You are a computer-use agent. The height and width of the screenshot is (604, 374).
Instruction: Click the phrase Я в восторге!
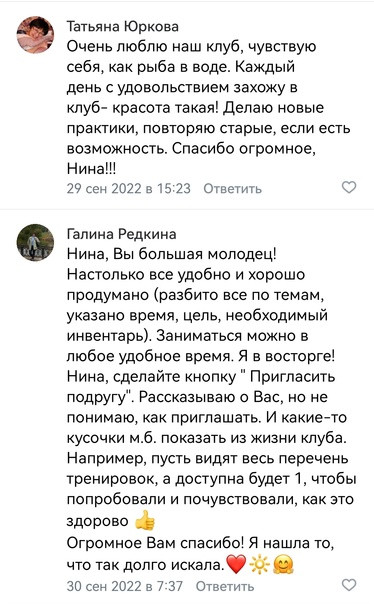[286, 356]
